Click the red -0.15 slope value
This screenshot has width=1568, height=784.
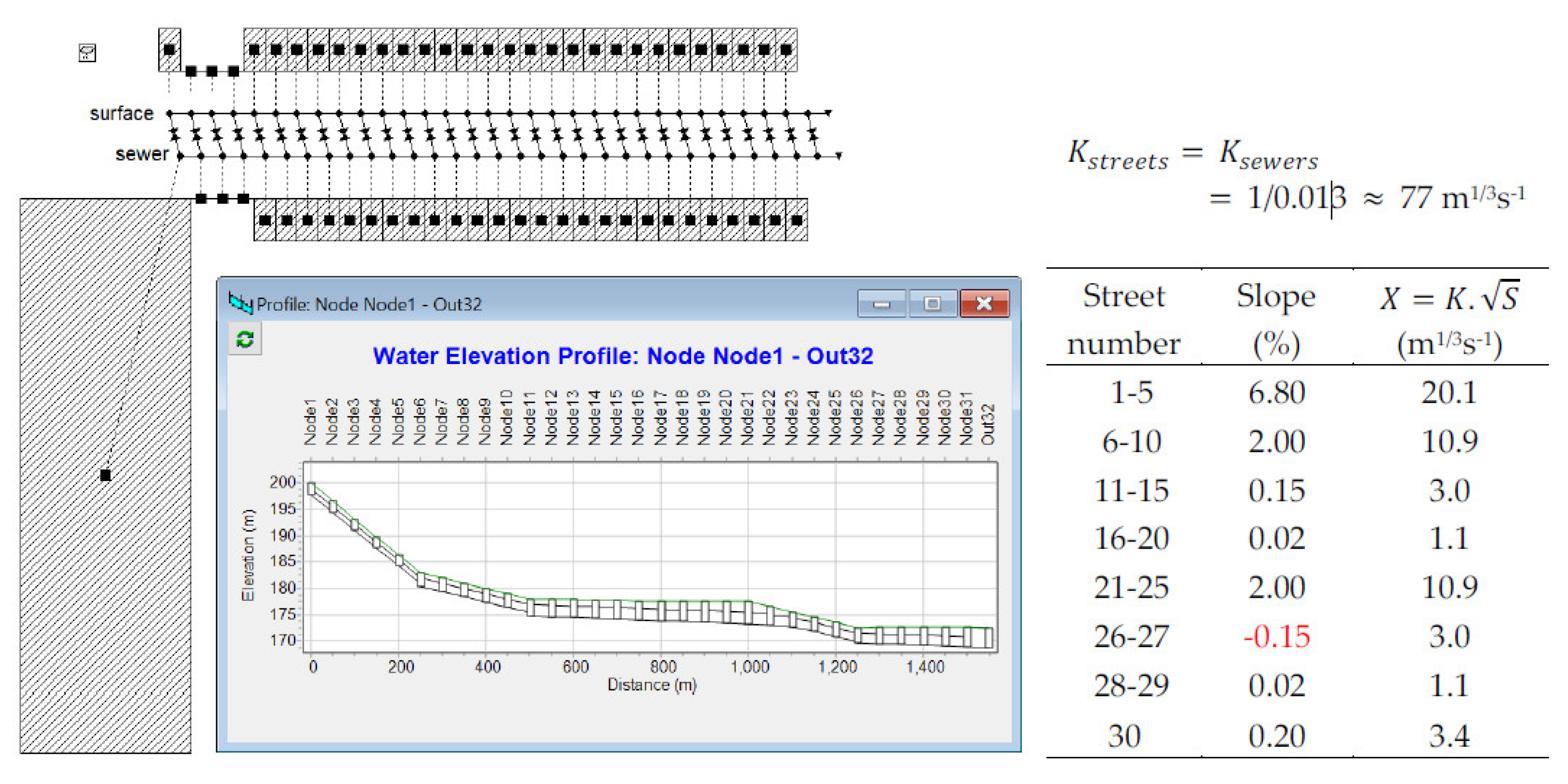pos(1276,637)
